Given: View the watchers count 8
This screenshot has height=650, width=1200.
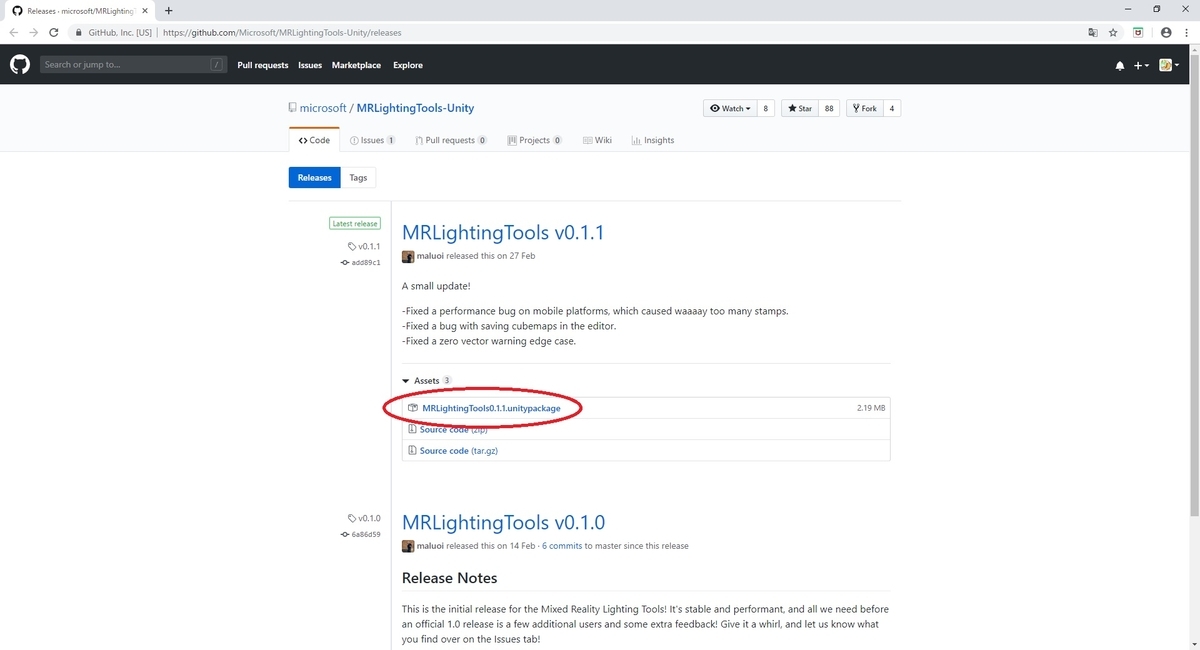Looking at the screenshot, I should tap(766, 108).
